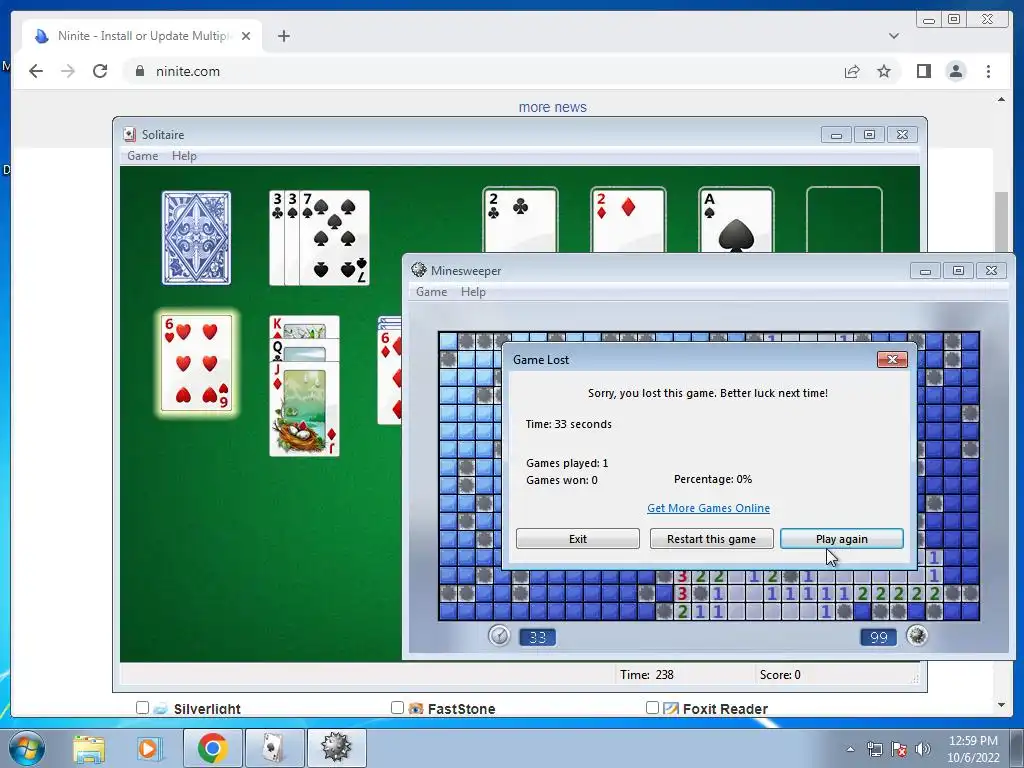
Task: Click Solitaire Score: 0 status text
Action: pyautogui.click(x=780, y=675)
